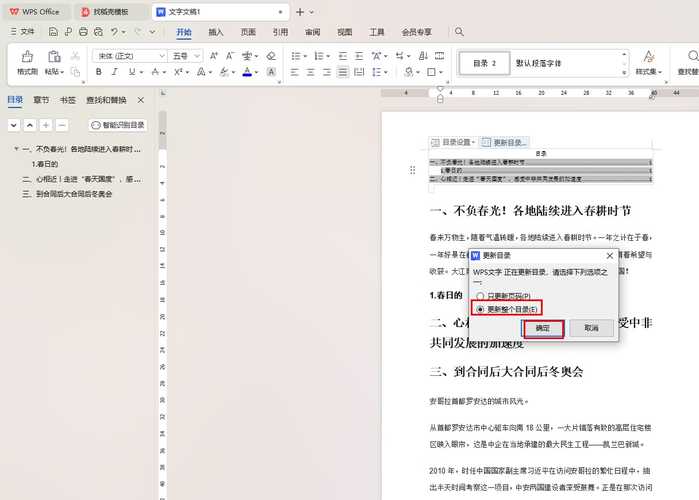Image resolution: width=699 pixels, height=500 pixels.
Task: Open the 目录设置 dropdown above the contents
Action: tap(453, 142)
